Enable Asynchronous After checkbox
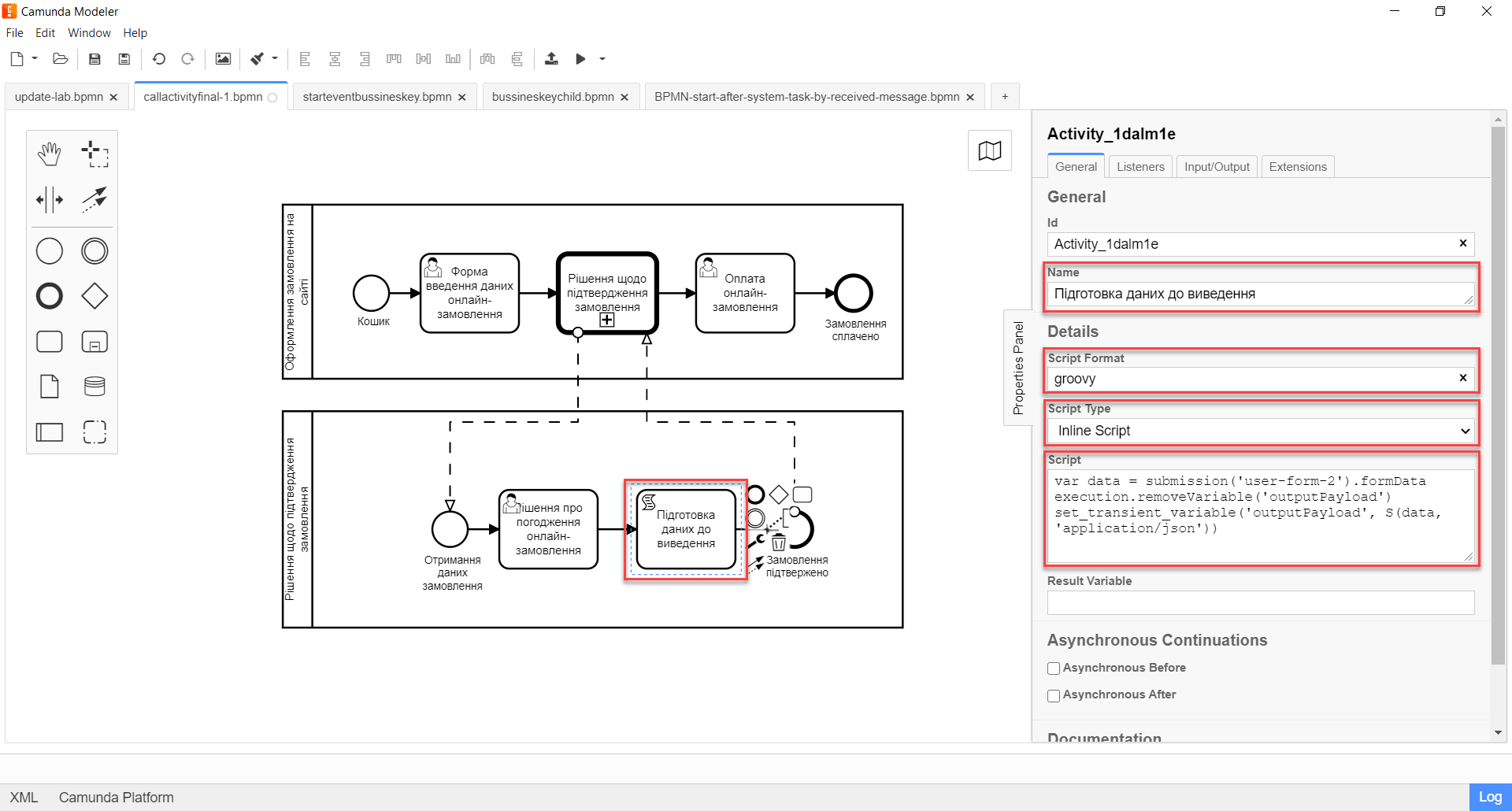Viewport: 1512px width, 811px height. pyautogui.click(x=1054, y=696)
